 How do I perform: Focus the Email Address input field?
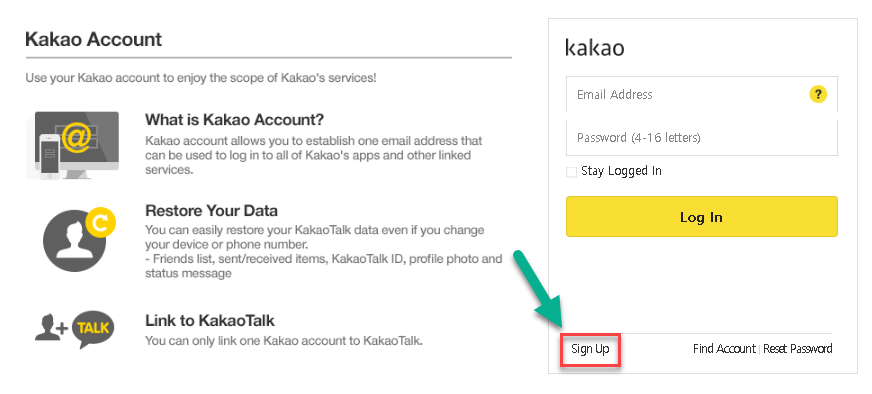tap(702, 94)
